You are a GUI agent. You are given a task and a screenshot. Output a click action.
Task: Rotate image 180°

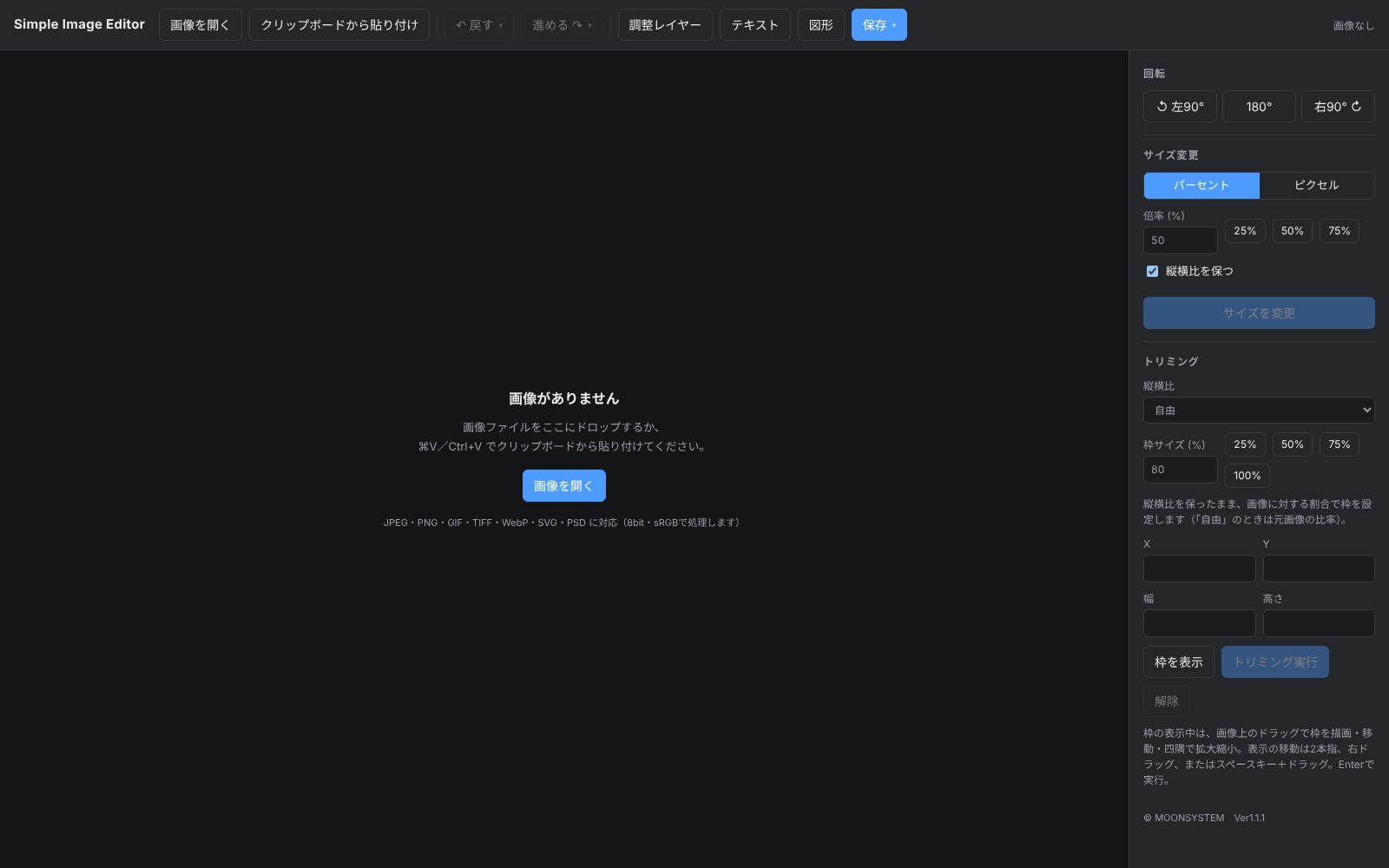click(1259, 107)
